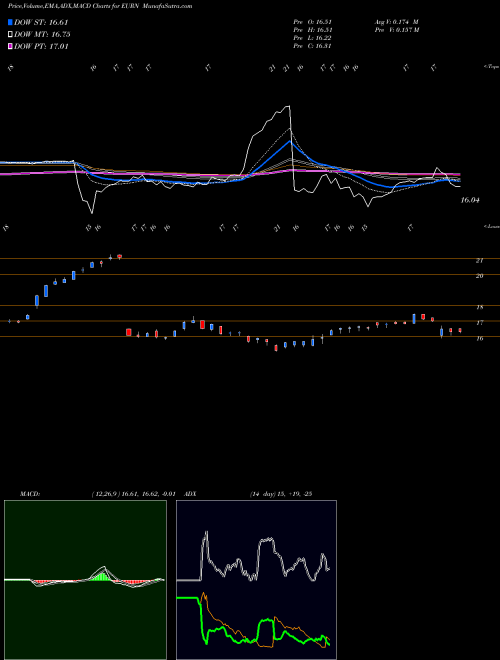Click the 16 price axis label
The width and height of the screenshot is (500, 660).
479,338
